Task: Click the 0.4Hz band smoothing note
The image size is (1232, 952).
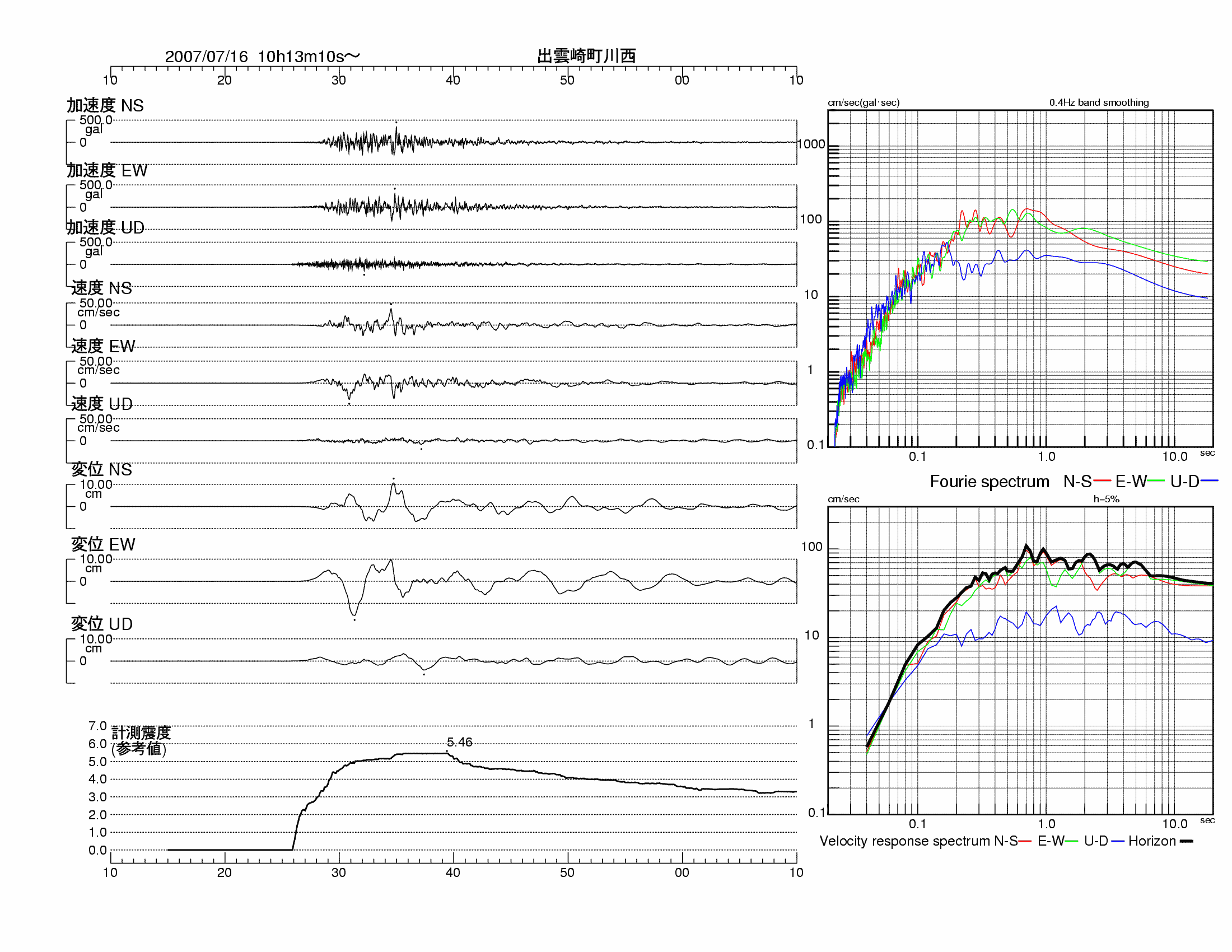Action: pyautogui.click(x=1099, y=102)
